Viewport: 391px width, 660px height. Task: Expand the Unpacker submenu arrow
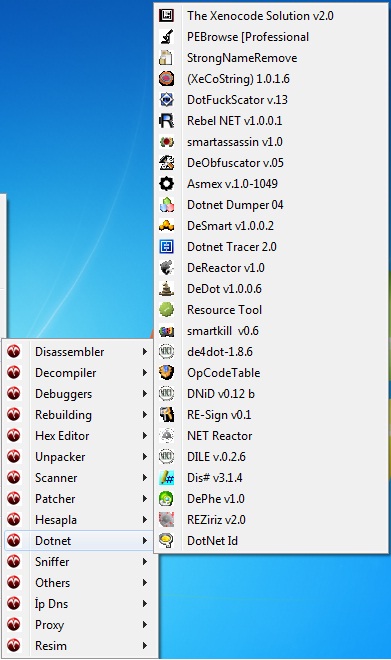pyautogui.click(x=145, y=457)
